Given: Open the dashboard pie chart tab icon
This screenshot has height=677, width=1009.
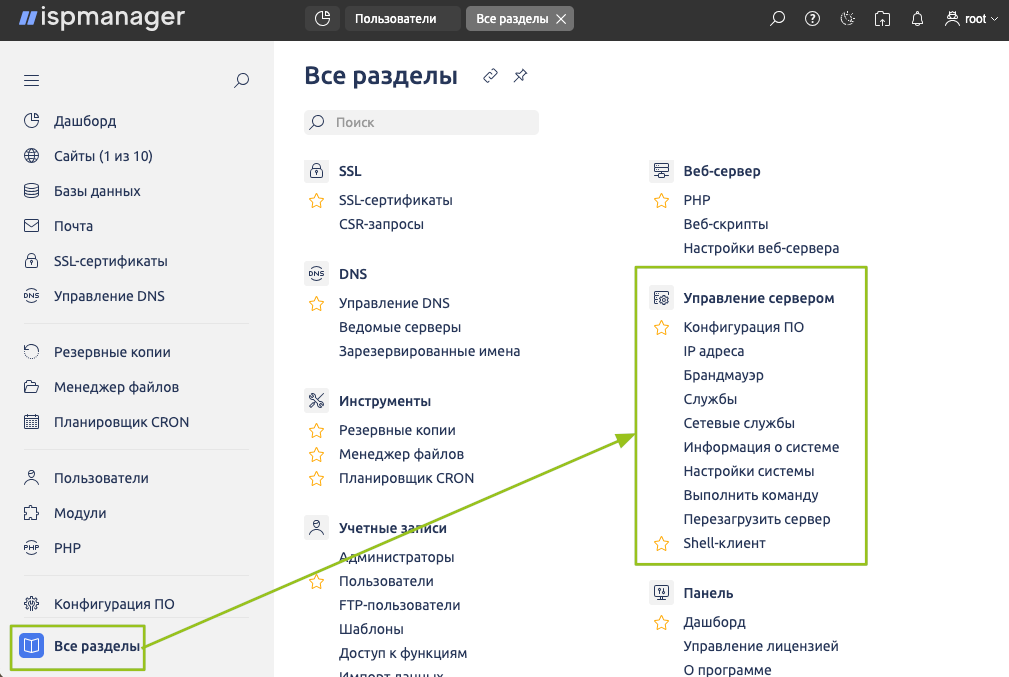Looking at the screenshot, I should 322,19.
